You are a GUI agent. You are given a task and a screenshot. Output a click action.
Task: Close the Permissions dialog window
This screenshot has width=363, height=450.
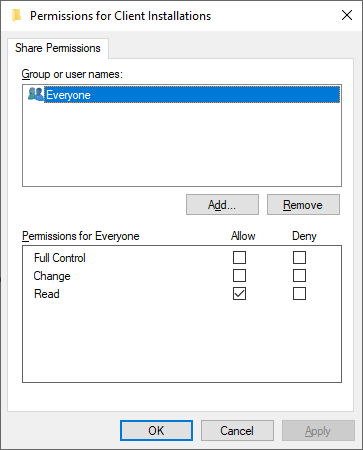(347, 15)
